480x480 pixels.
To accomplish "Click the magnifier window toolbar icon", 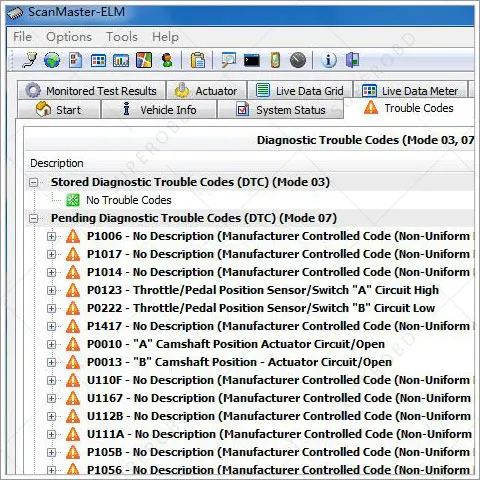I will (229, 60).
